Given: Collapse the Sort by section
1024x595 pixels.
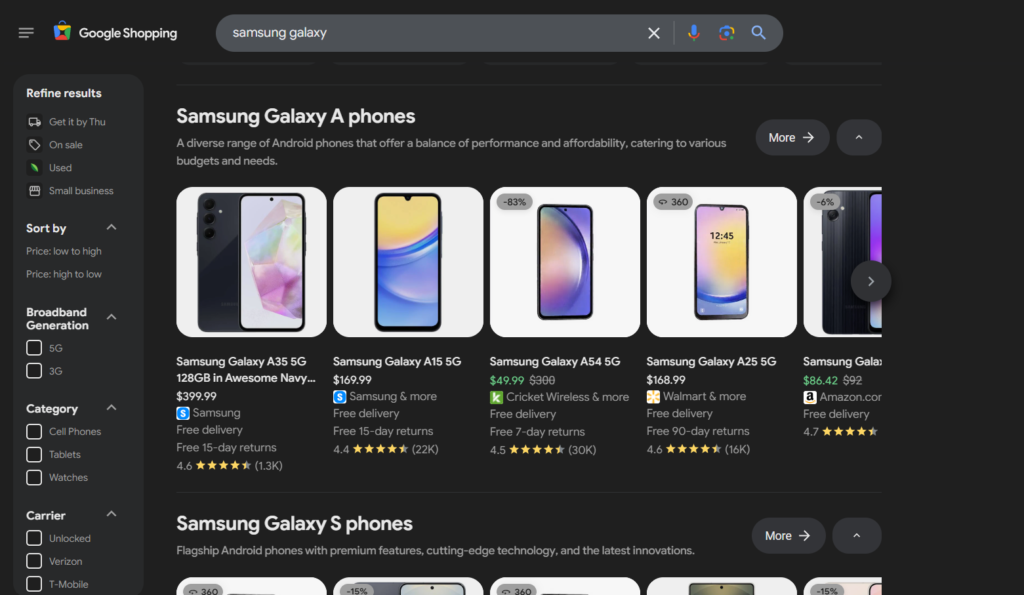Looking at the screenshot, I should [x=111, y=227].
